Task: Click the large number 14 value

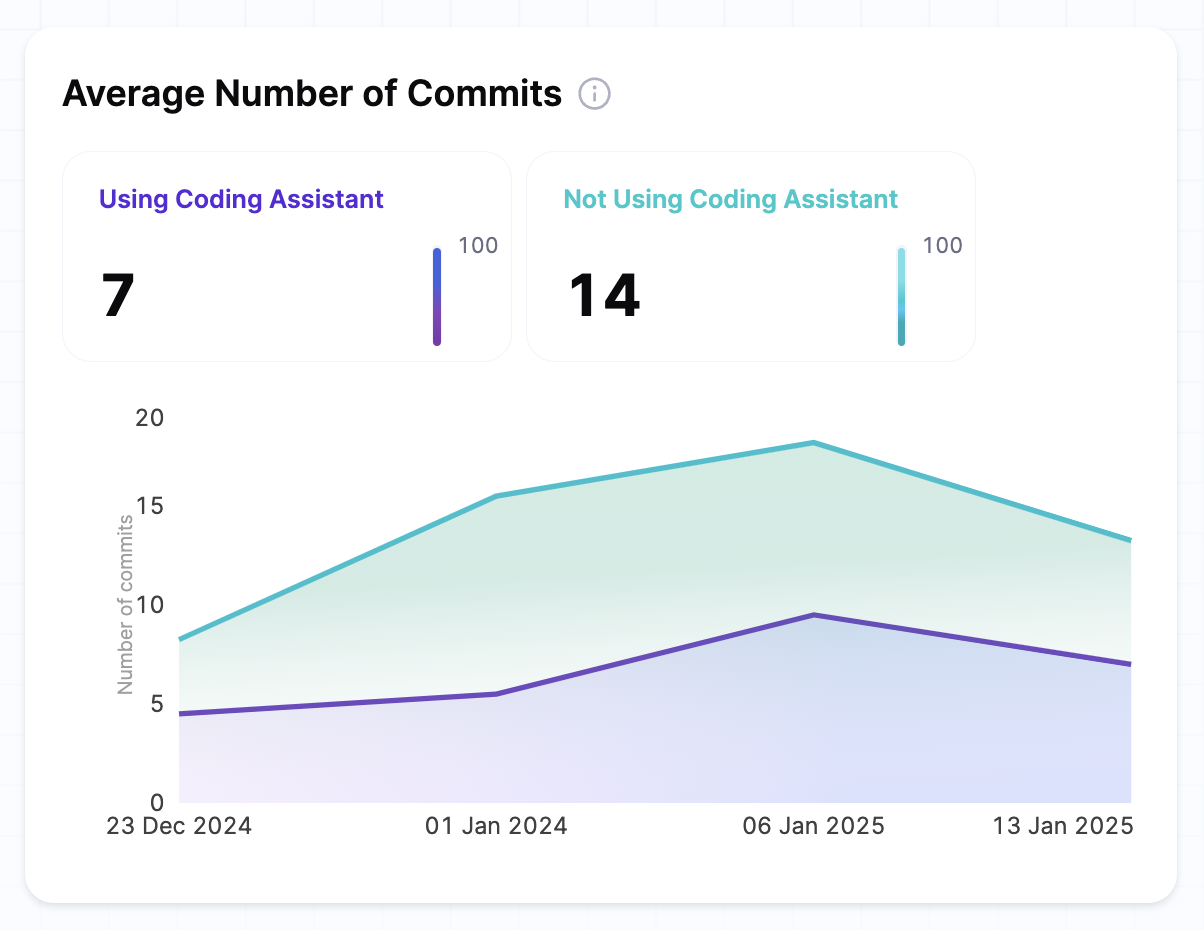Action: tap(604, 296)
